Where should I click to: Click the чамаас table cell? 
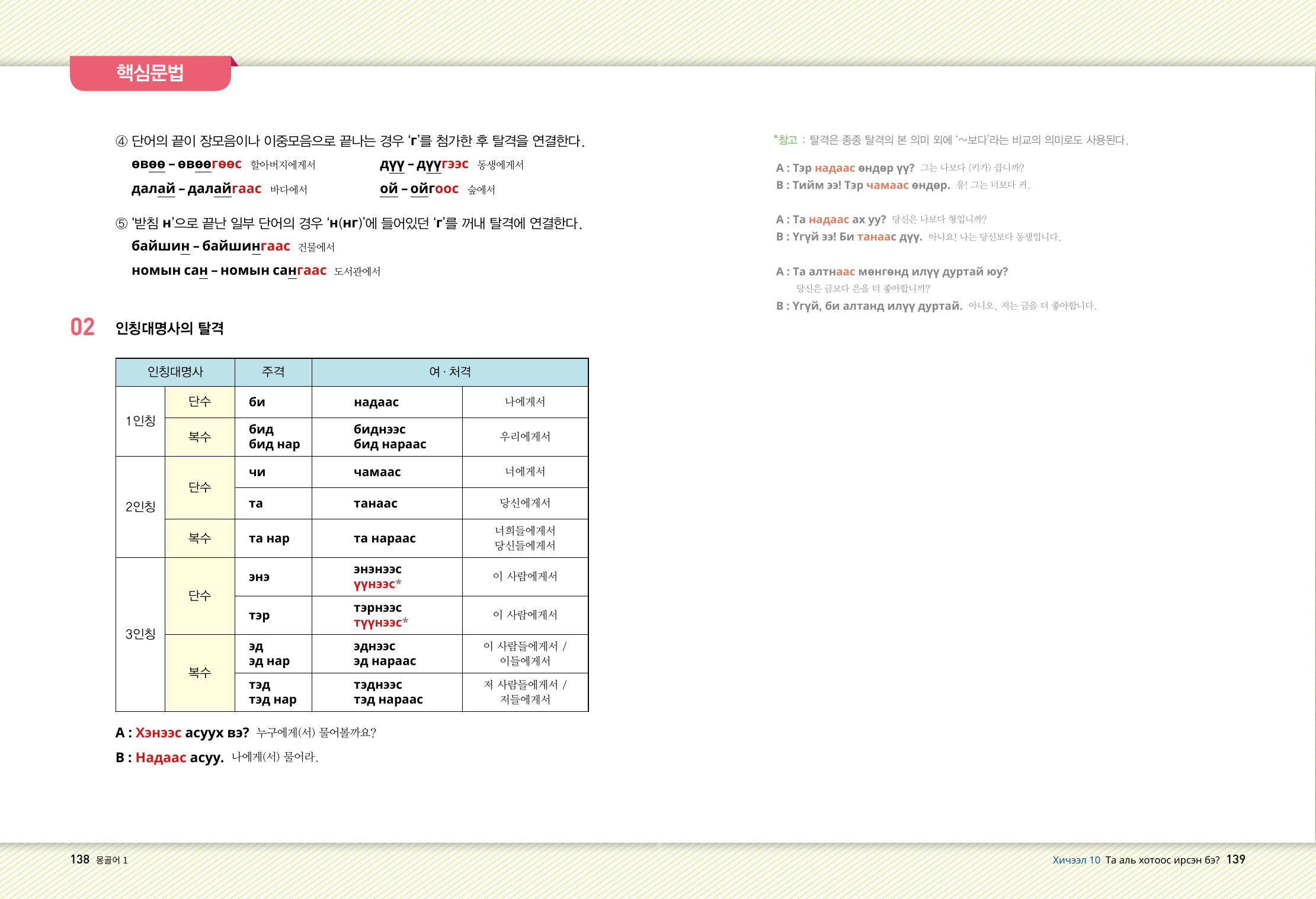point(377,472)
